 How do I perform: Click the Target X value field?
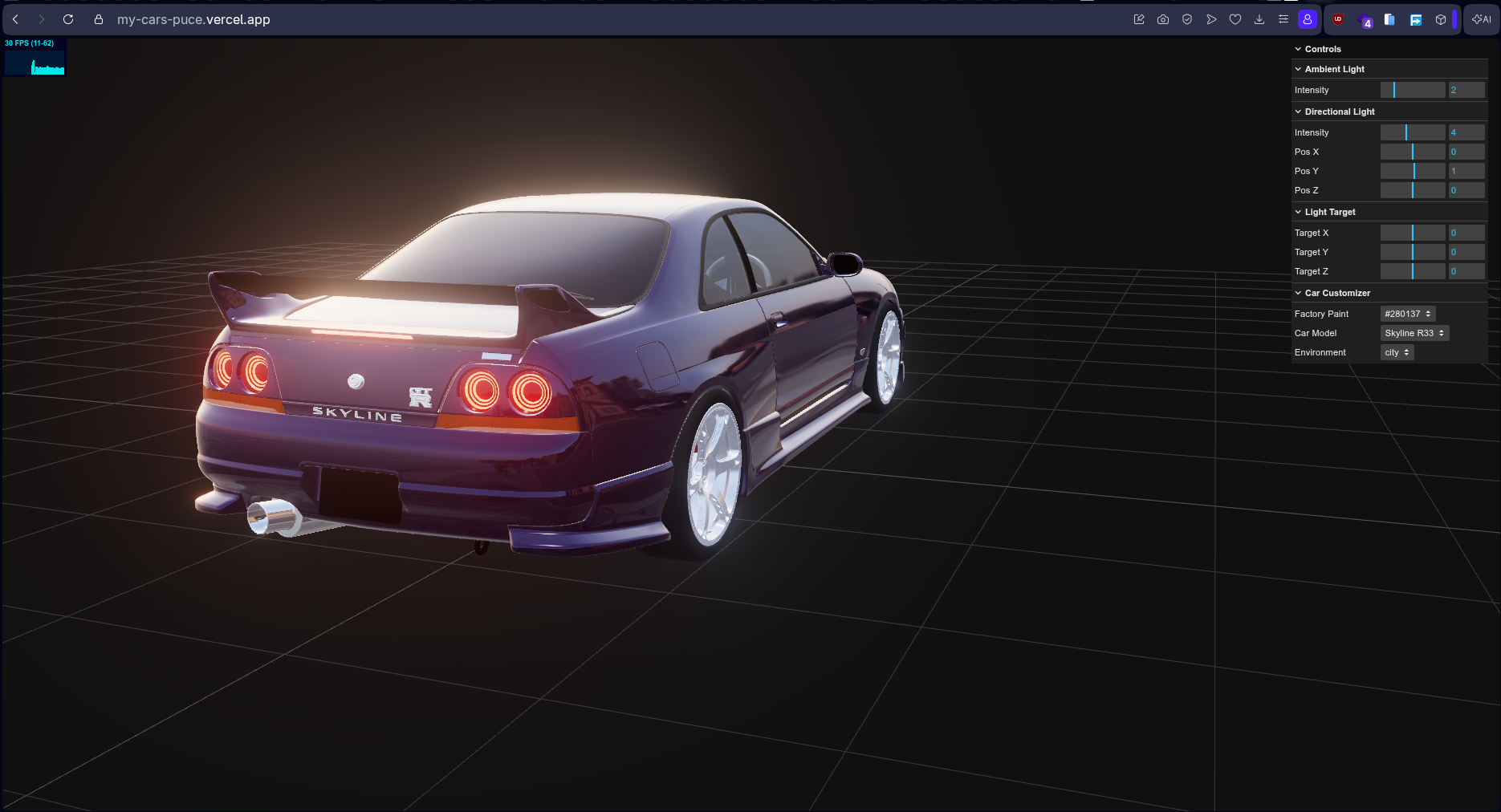point(1466,233)
